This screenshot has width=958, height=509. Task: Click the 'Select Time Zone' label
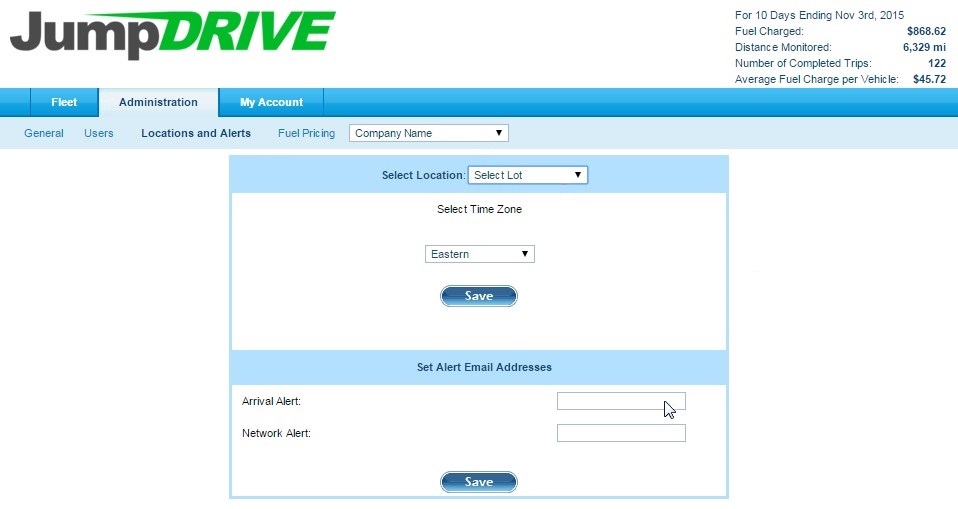[480, 209]
